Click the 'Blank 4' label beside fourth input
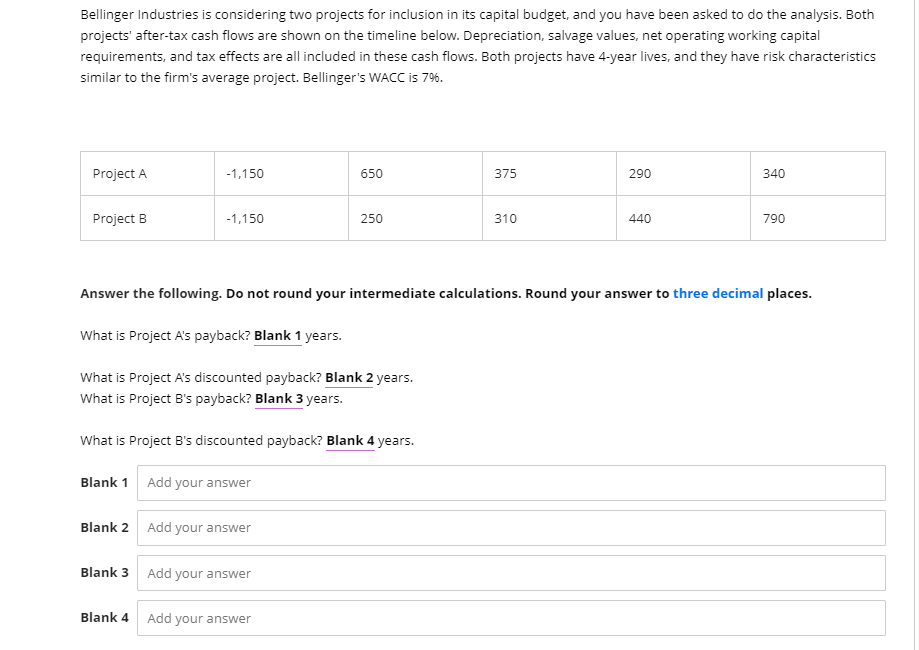Image resolution: width=919 pixels, height=650 pixels. tap(104, 618)
